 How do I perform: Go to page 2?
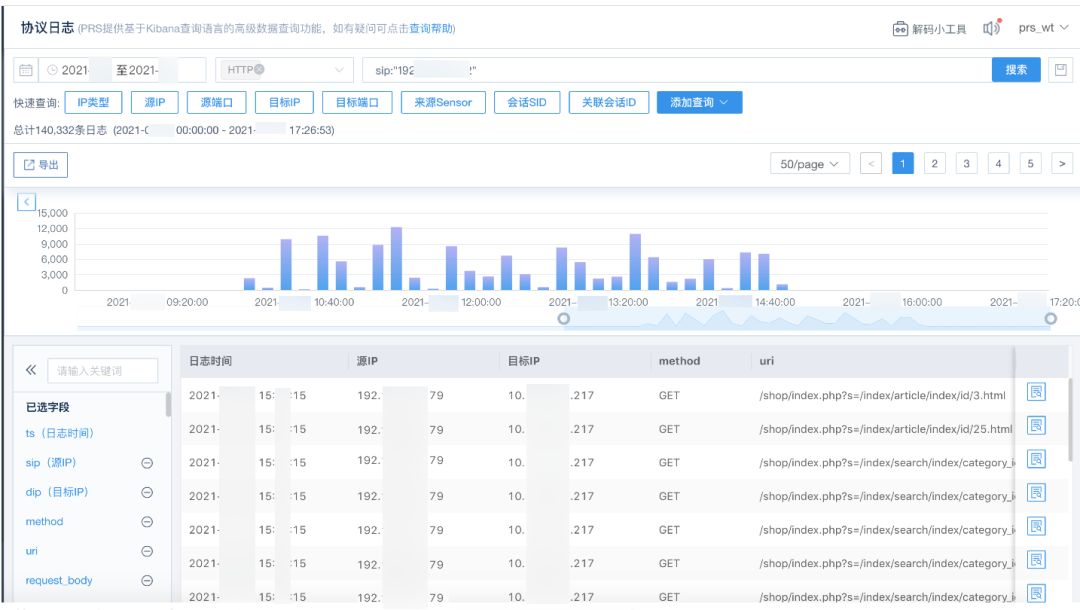[935, 164]
